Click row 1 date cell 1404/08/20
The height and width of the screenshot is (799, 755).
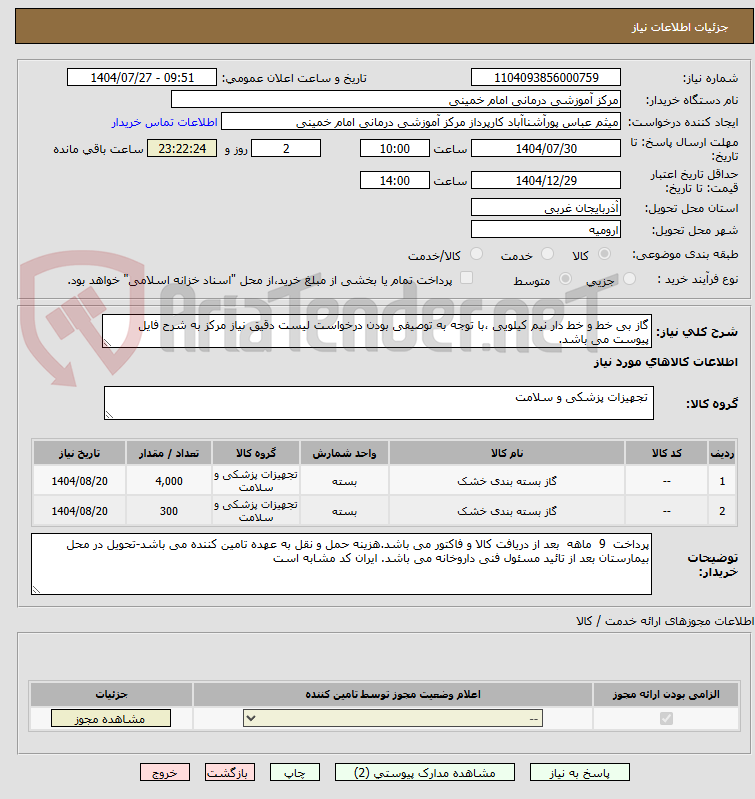[x=79, y=481]
